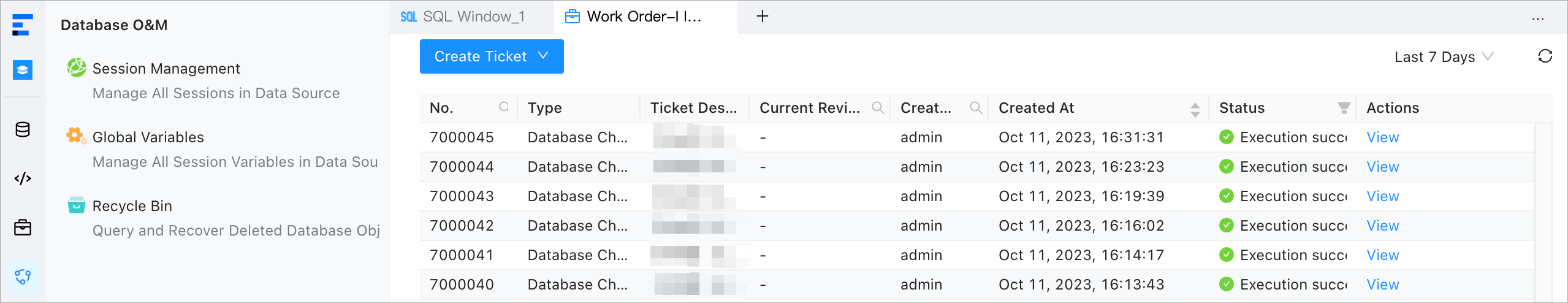The width and height of the screenshot is (1568, 303).
Task: Click the search icon in No. column
Action: pos(504,107)
